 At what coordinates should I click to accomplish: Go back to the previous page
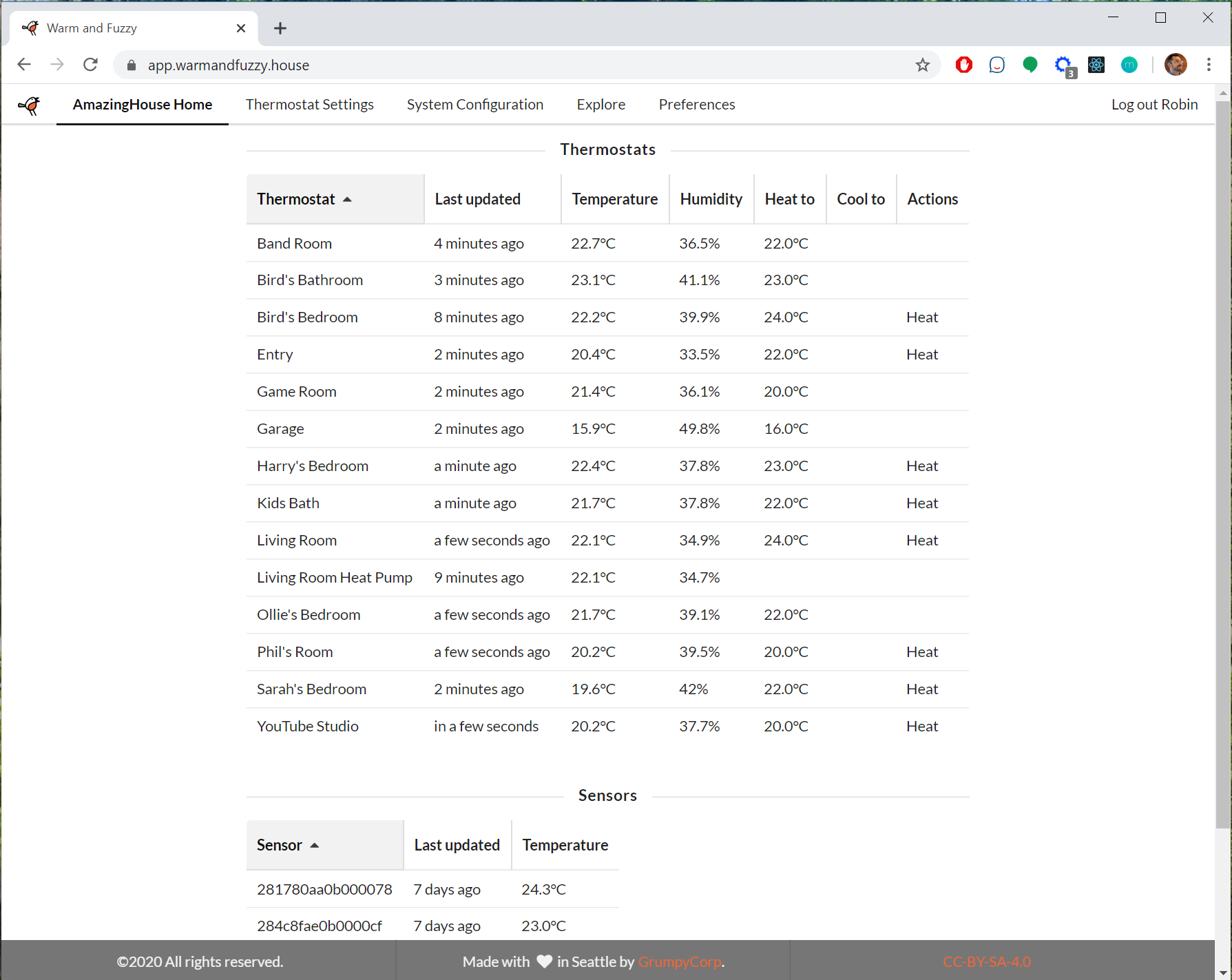pyautogui.click(x=24, y=65)
